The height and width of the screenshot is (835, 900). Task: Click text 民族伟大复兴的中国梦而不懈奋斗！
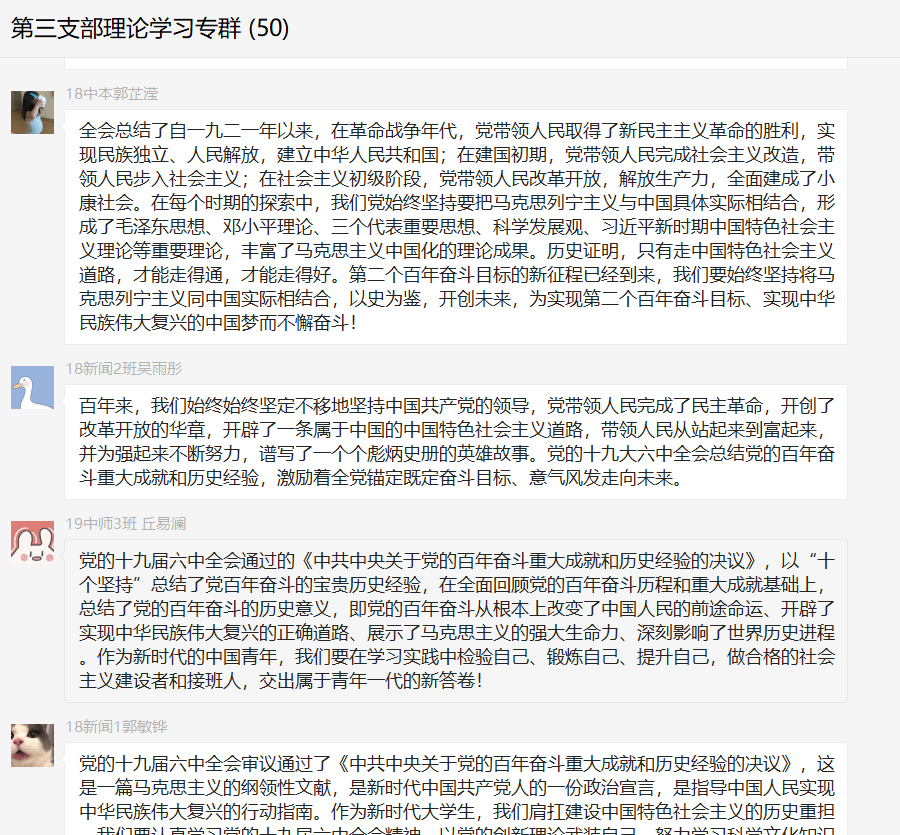(x=219, y=323)
